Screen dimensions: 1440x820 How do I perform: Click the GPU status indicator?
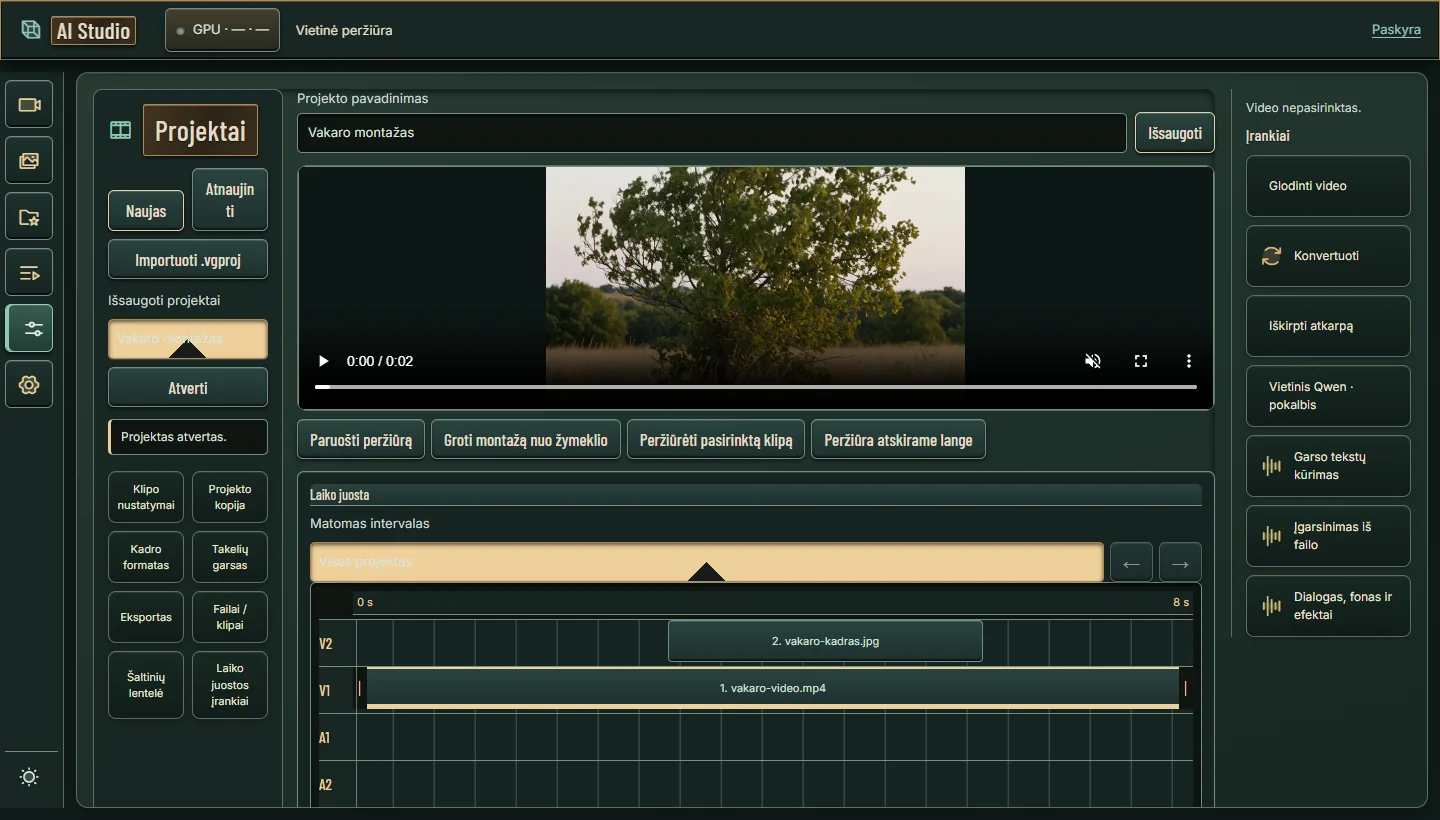pyautogui.click(x=222, y=30)
